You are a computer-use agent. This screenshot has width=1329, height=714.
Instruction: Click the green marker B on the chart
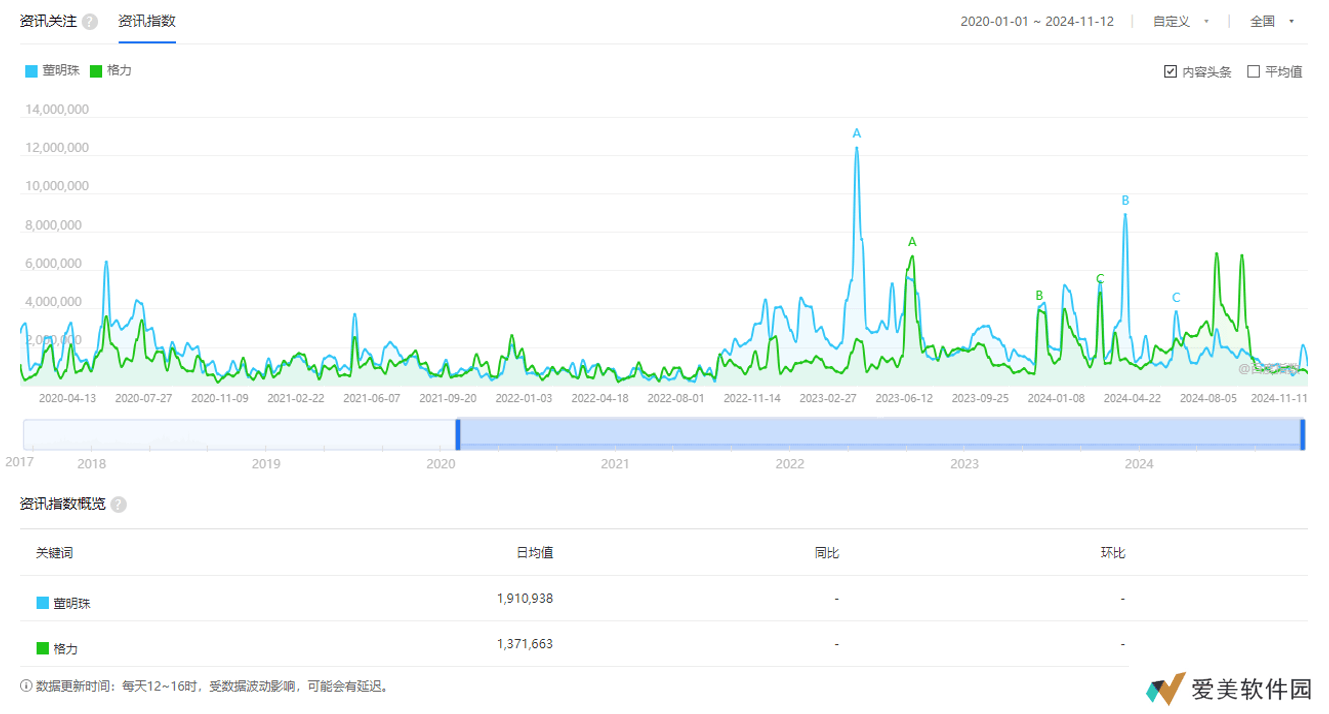pyautogui.click(x=1039, y=296)
